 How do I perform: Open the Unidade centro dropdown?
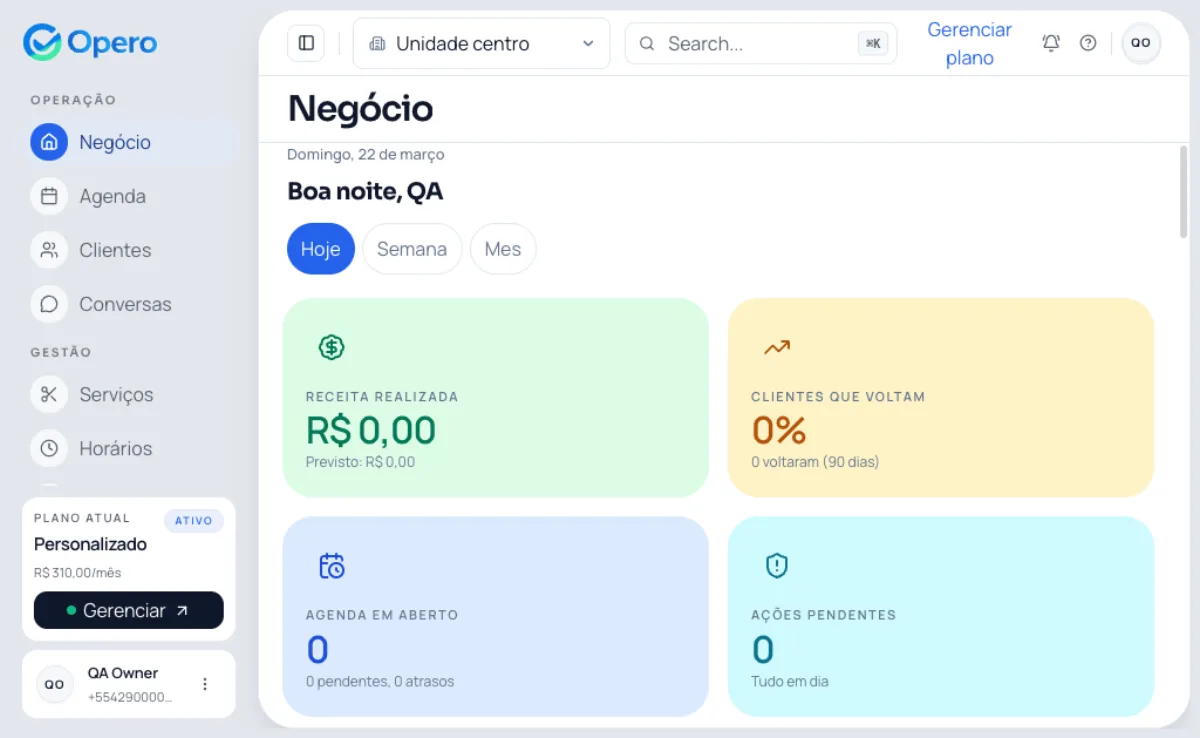481,43
